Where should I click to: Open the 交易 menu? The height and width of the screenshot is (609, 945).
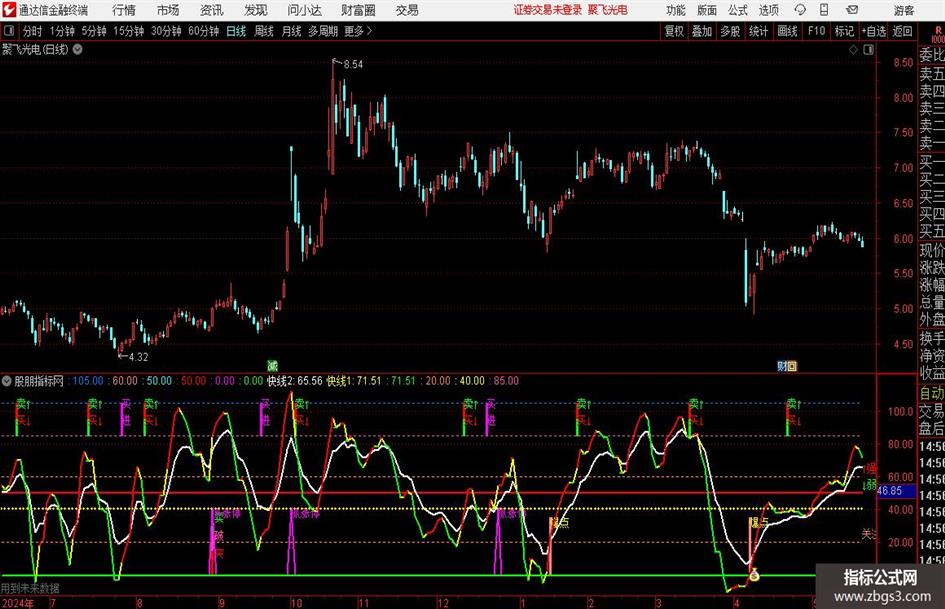[407, 10]
